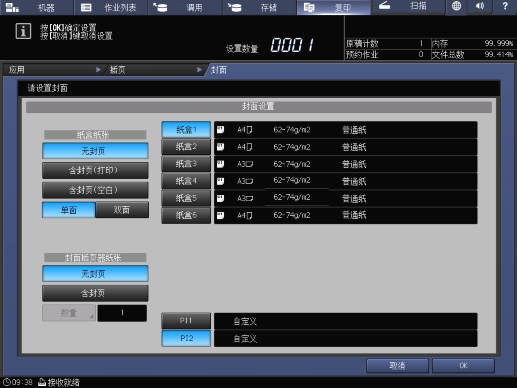Click the 内存 memory percentage
Viewport: 517px width, 388px height.
[x=499, y=43]
